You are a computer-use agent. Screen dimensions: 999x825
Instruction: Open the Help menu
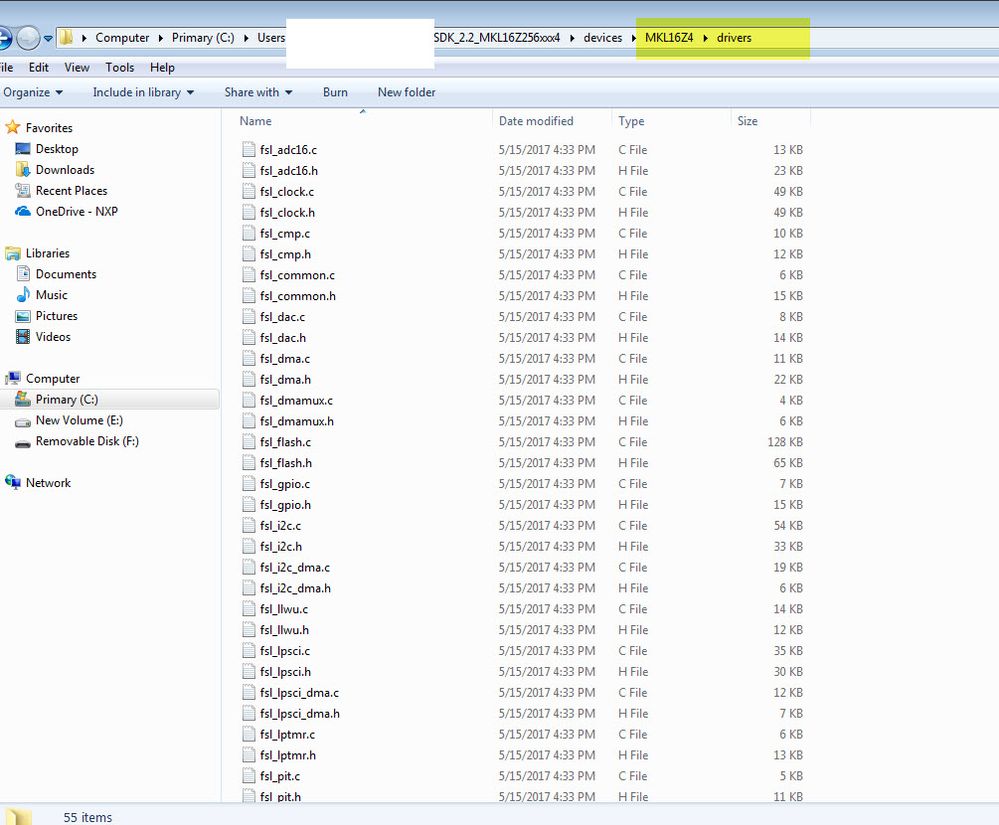pos(162,68)
